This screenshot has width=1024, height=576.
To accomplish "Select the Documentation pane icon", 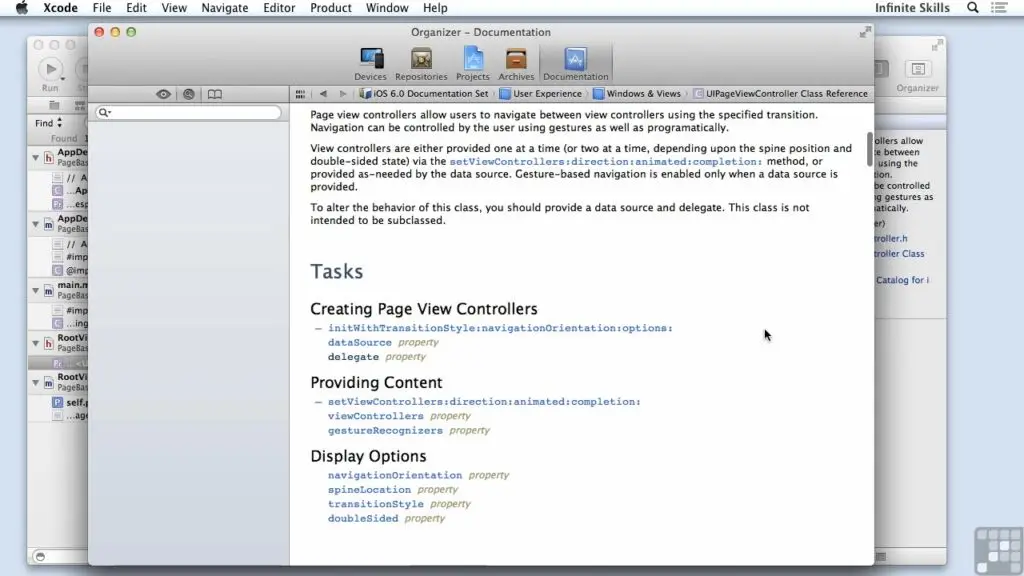I will tap(575, 64).
